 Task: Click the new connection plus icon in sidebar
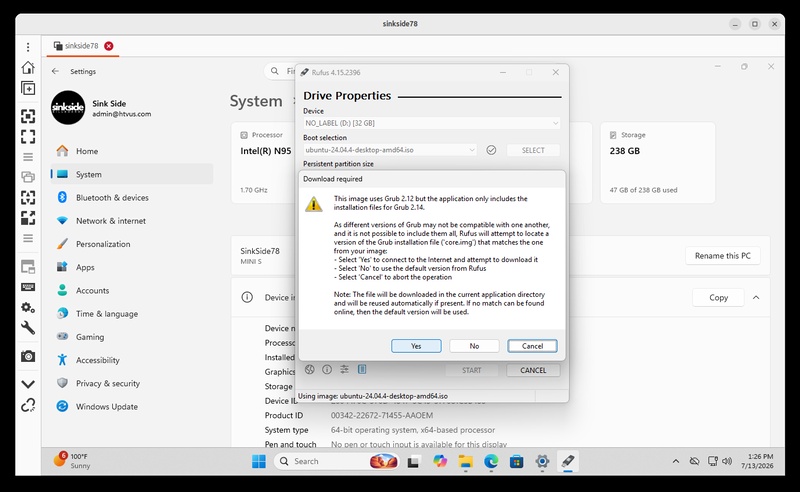point(28,88)
